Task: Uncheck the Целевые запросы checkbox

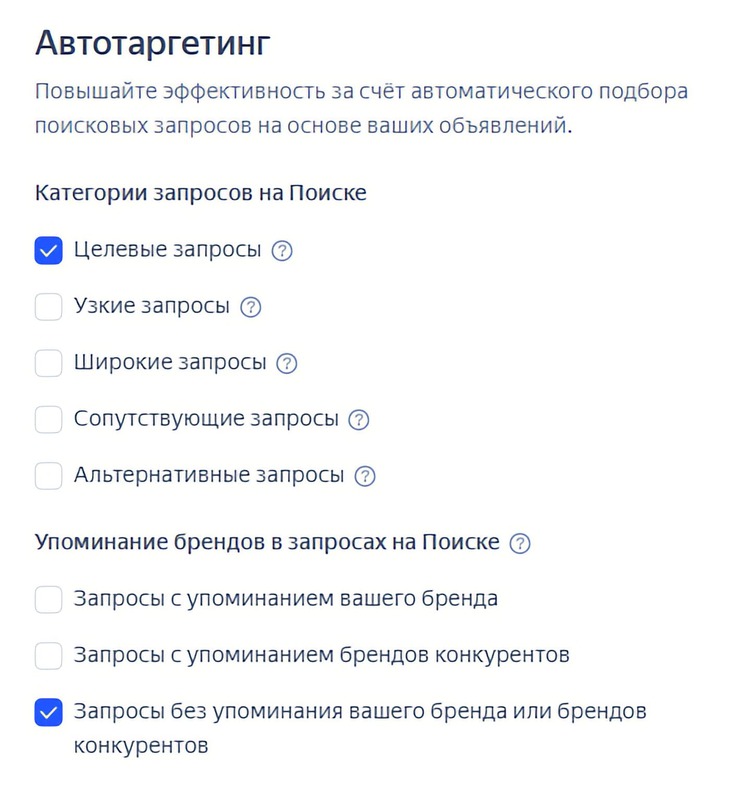Action: pyautogui.click(x=49, y=251)
